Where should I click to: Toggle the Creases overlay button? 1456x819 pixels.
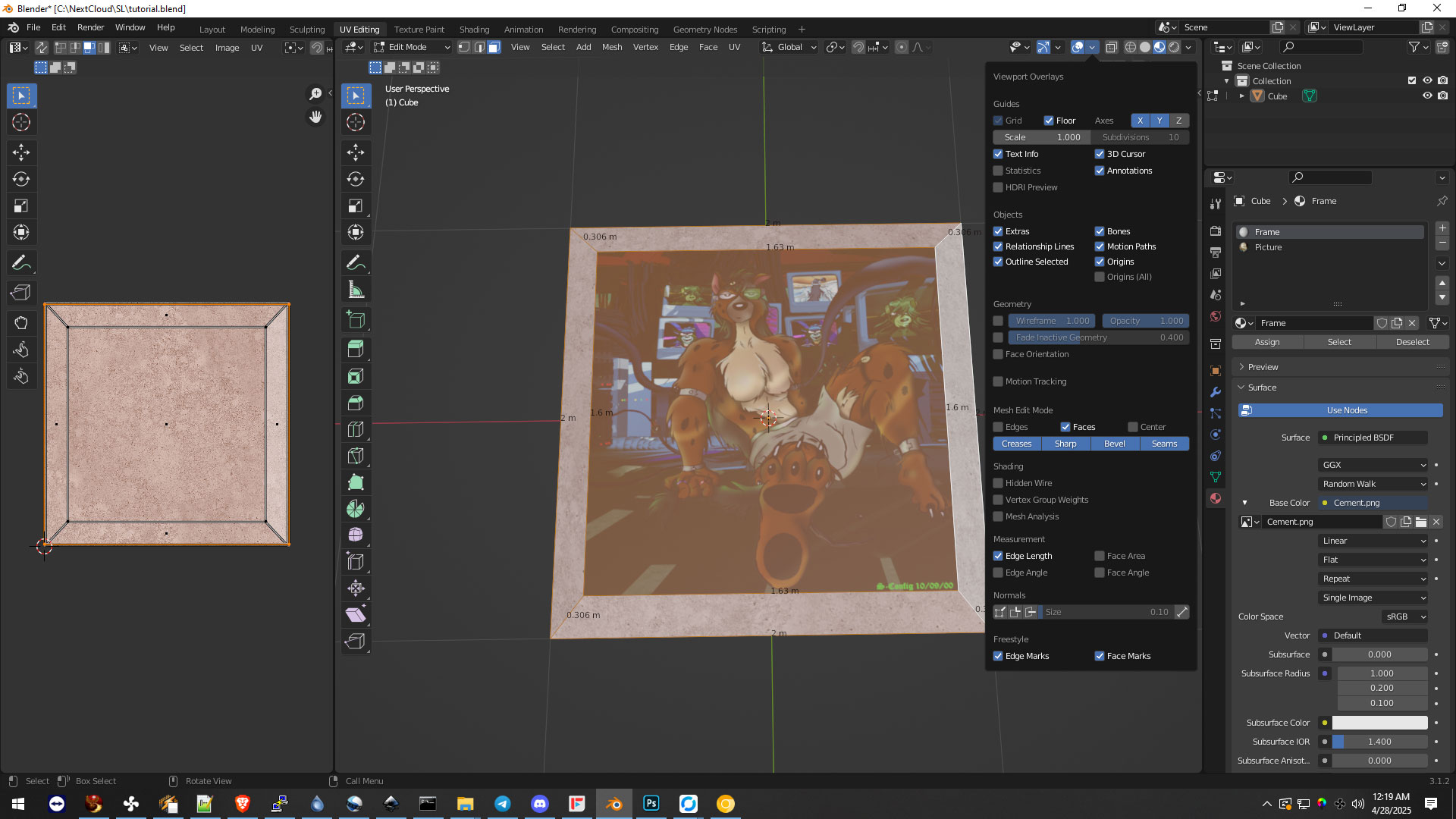coord(1017,444)
